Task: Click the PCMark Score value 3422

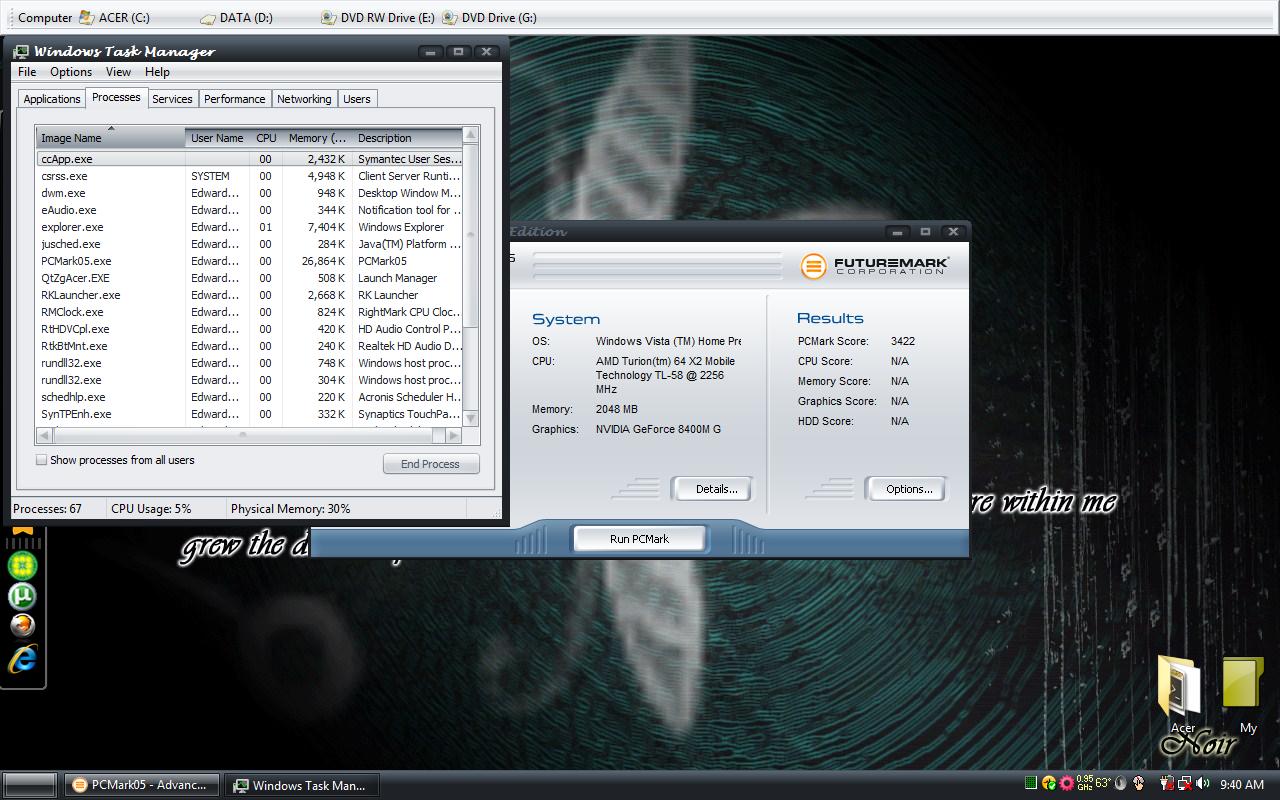Action: pos(903,341)
